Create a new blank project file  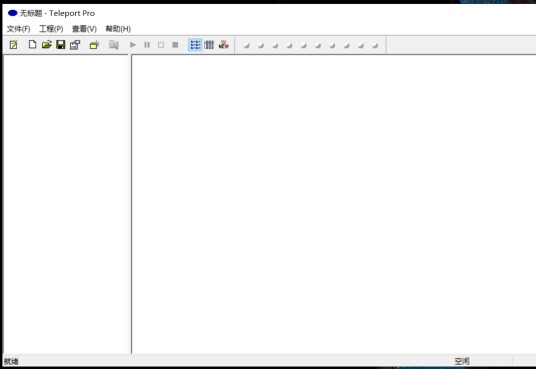[x=32, y=44]
